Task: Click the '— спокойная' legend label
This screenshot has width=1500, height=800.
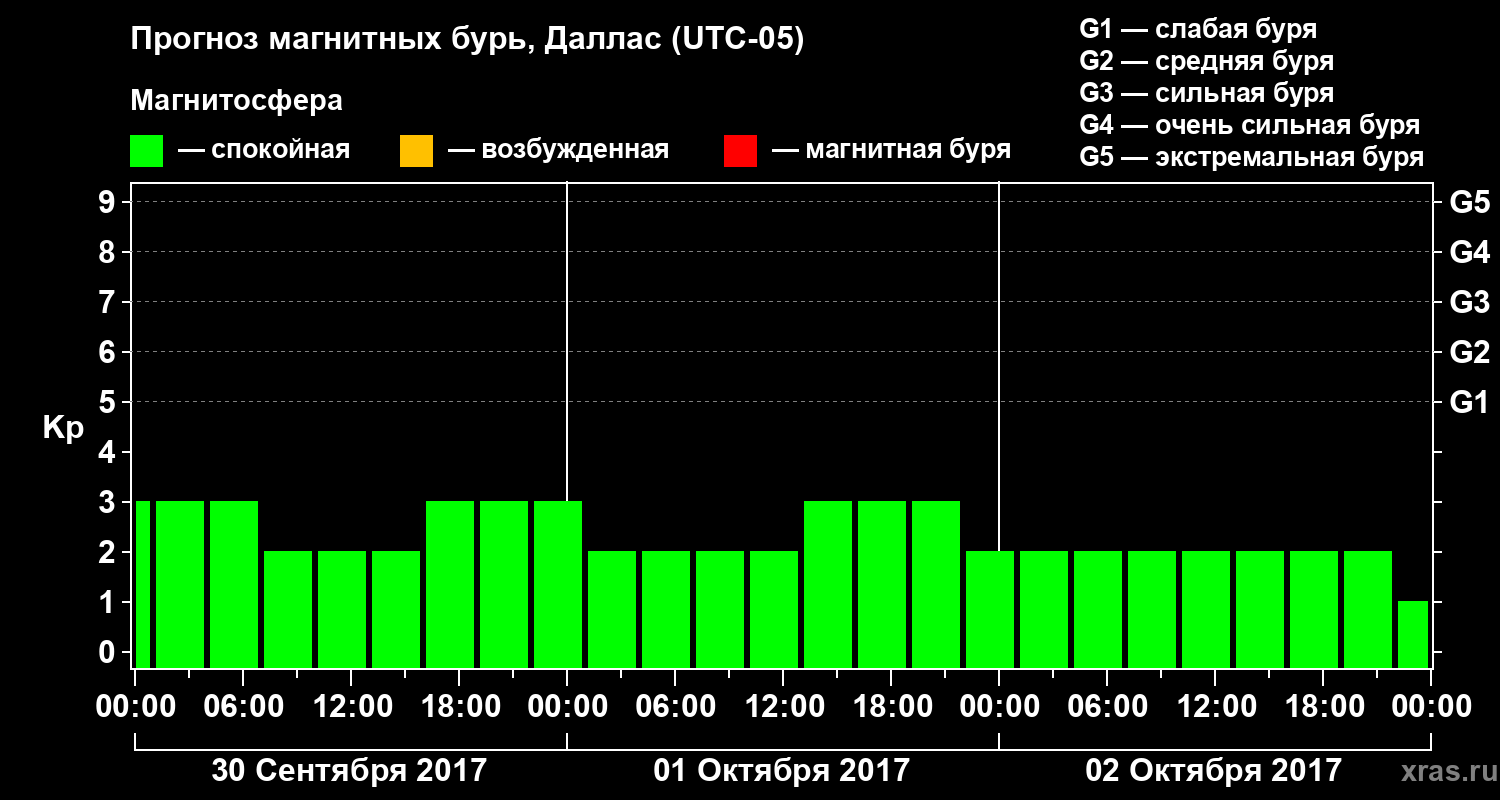Action: point(264,150)
